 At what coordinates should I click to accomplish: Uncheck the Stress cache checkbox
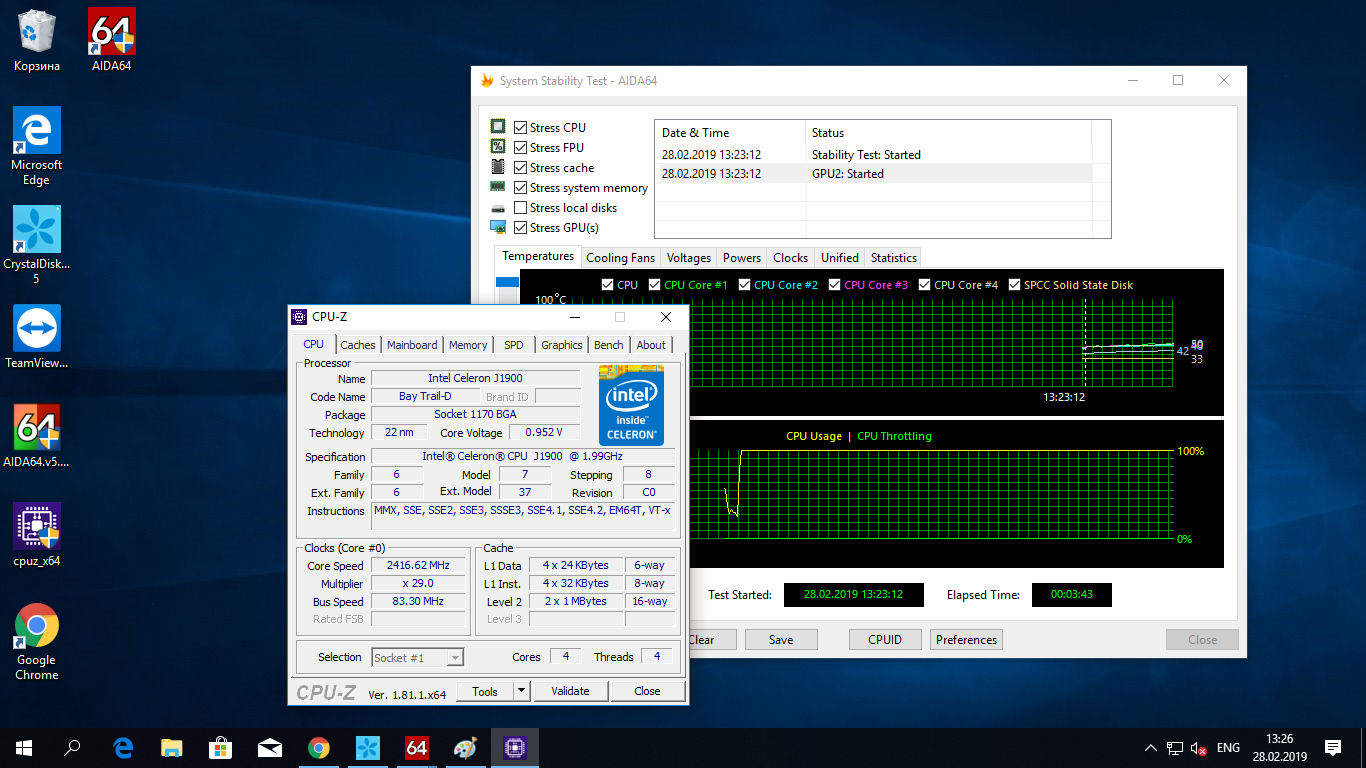coord(520,168)
